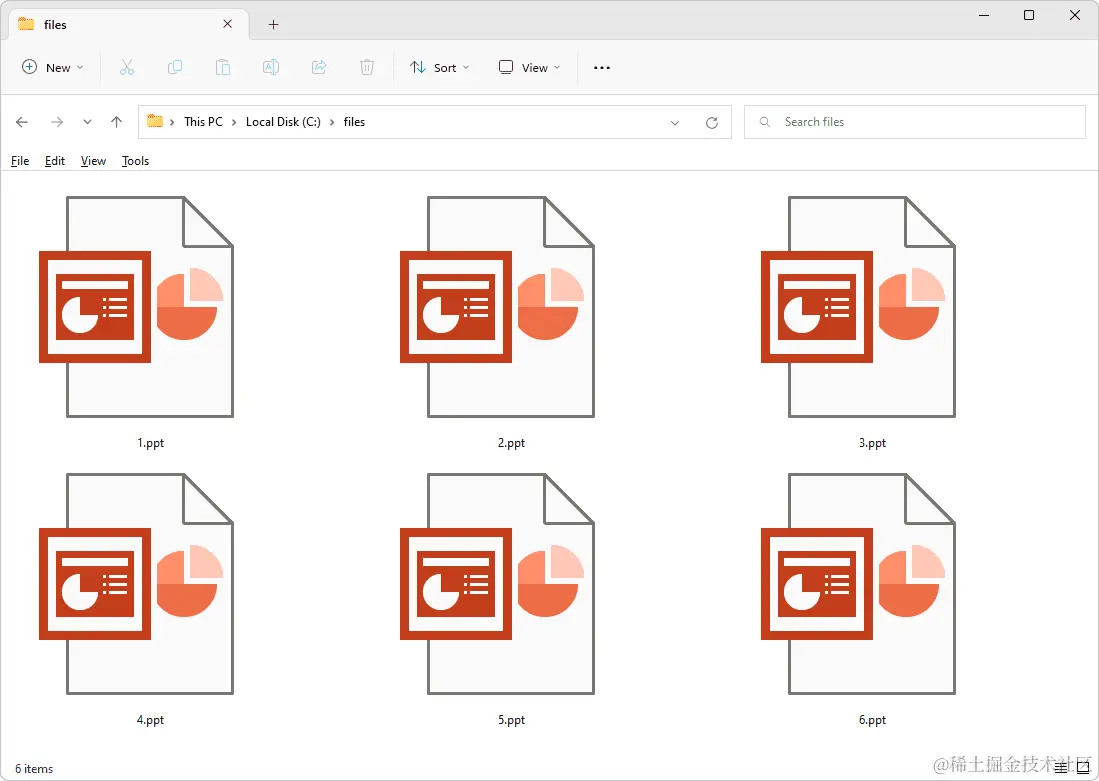
Task: Maximize the File Explorer window
Action: pos(1029,15)
